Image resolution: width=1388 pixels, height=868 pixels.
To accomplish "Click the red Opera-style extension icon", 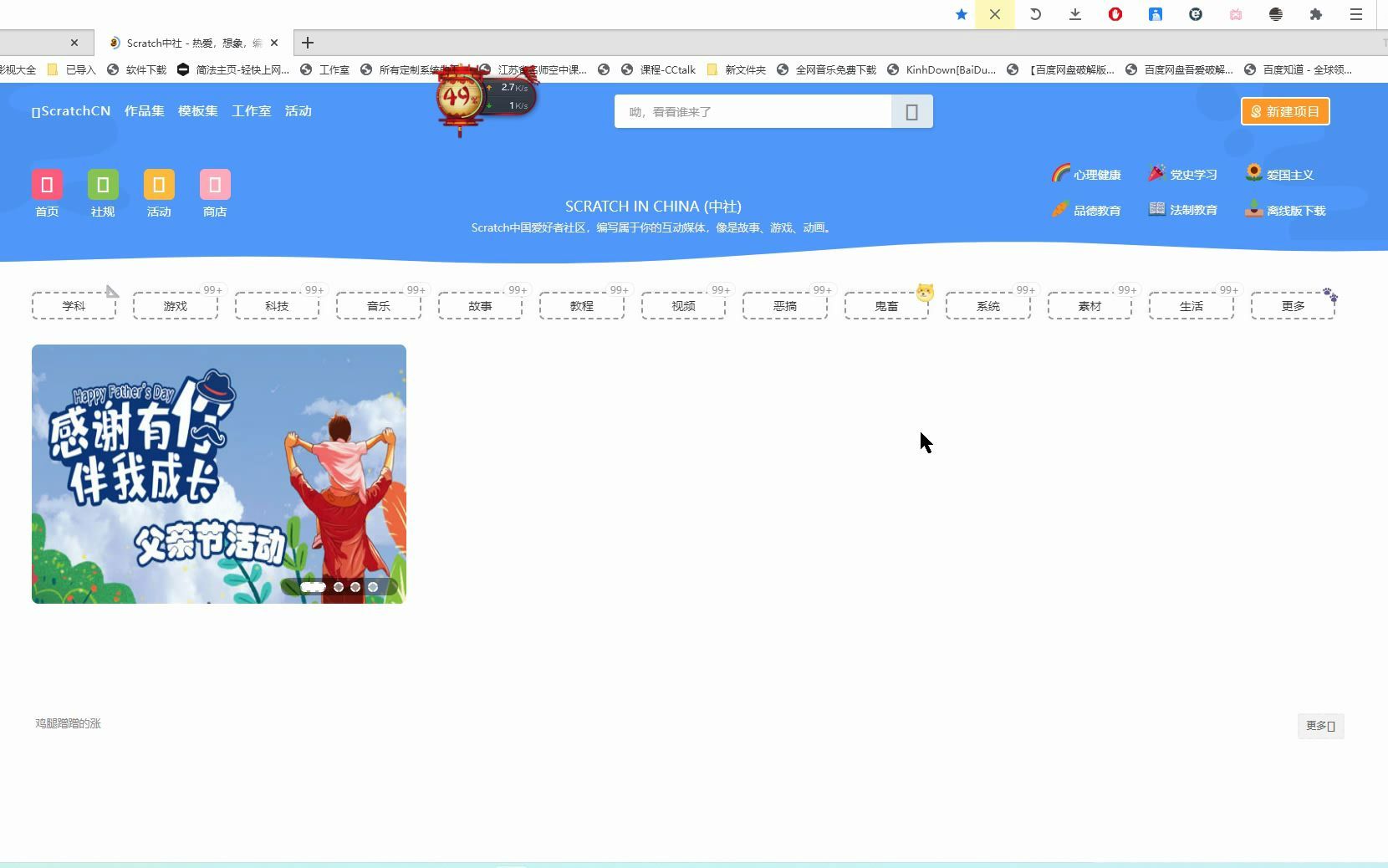I will (x=1115, y=14).
